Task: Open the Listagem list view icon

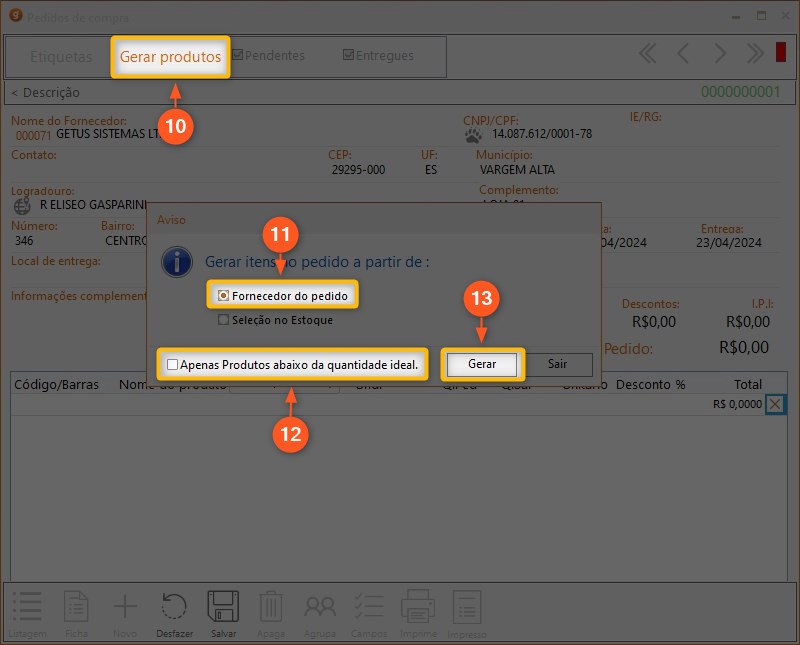Action: point(27,608)
